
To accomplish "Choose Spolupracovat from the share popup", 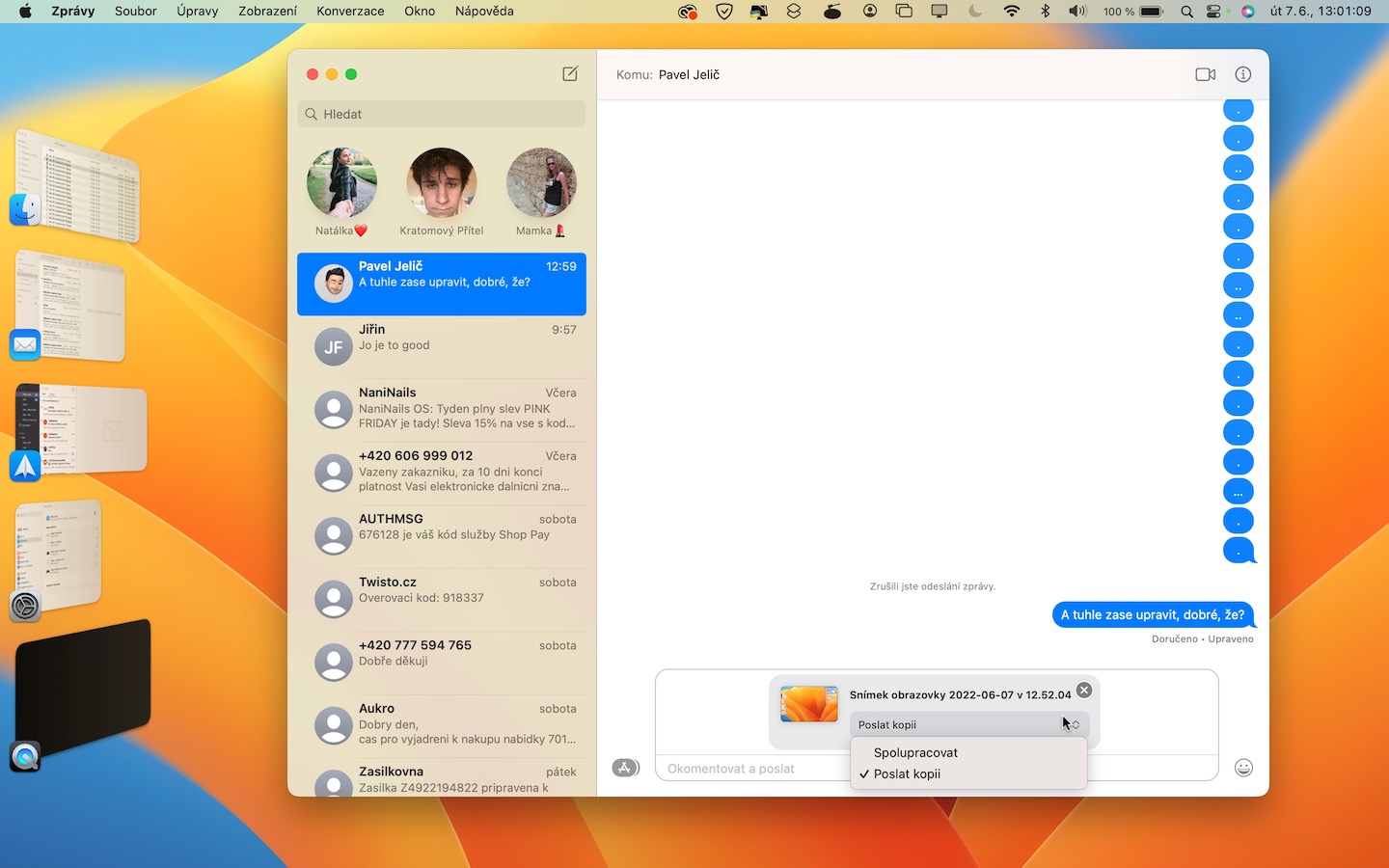I will 968,752.
